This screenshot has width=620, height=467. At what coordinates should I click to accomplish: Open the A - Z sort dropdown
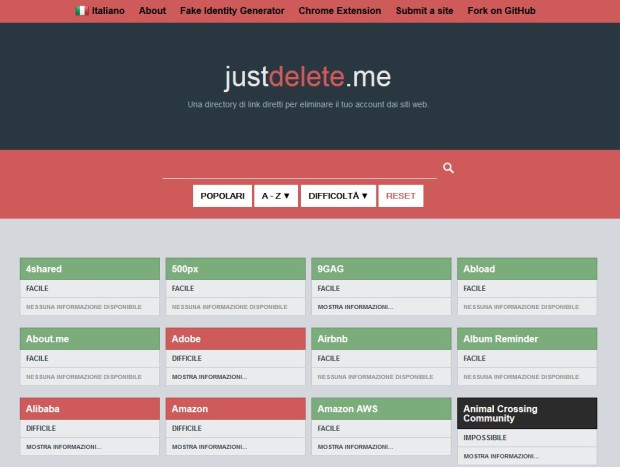[x=276, y=196]
